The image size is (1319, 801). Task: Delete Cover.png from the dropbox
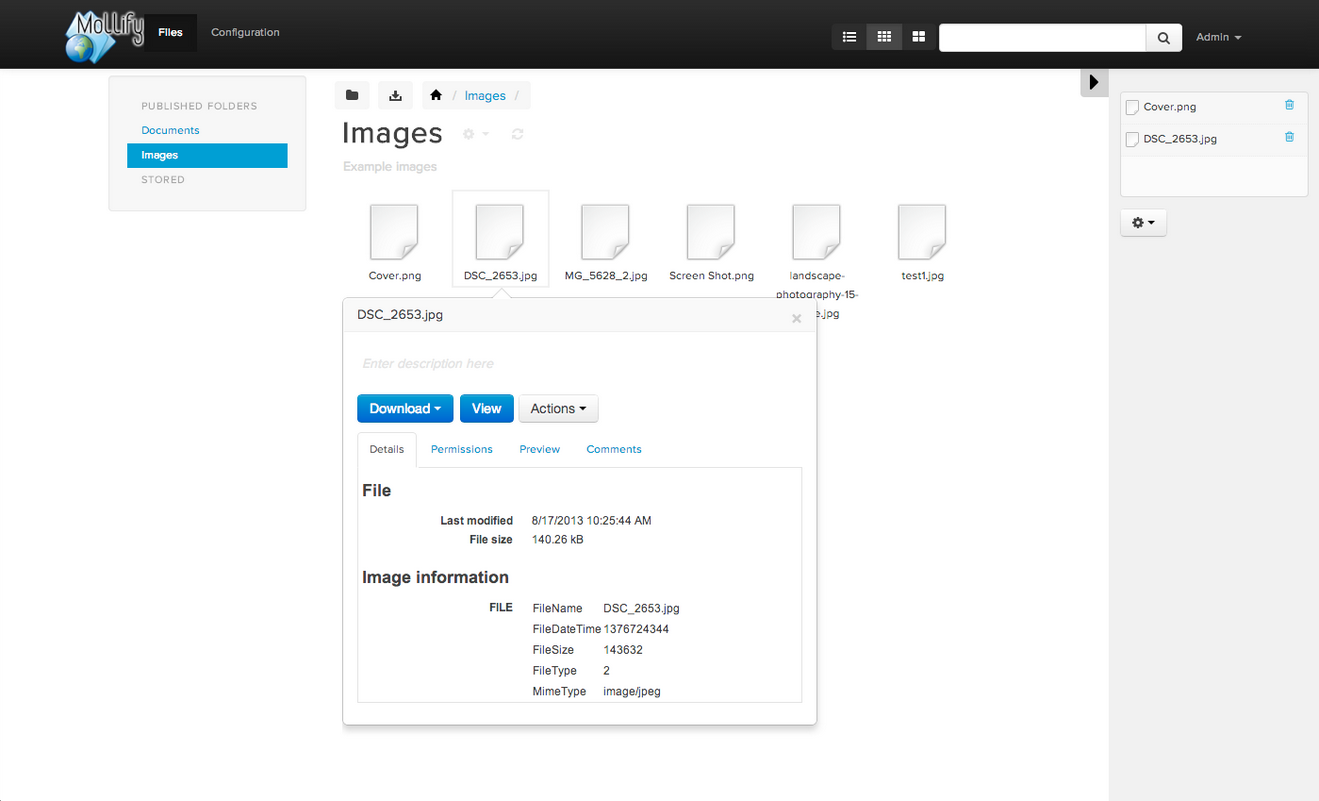pyautogui.click(x=1289, y=105)
